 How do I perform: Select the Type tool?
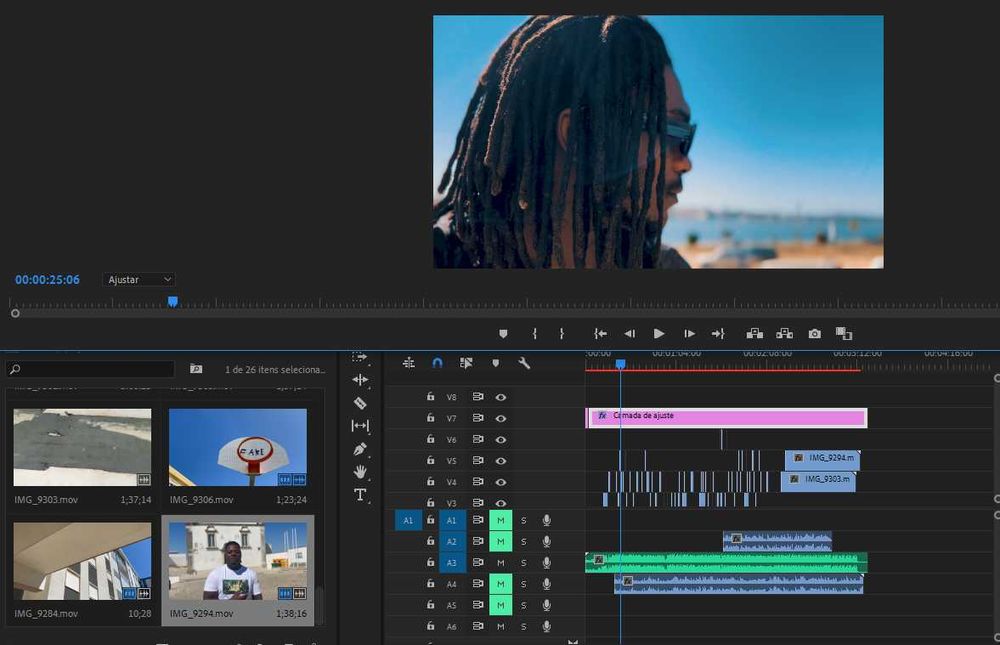[x=360, y=495]
